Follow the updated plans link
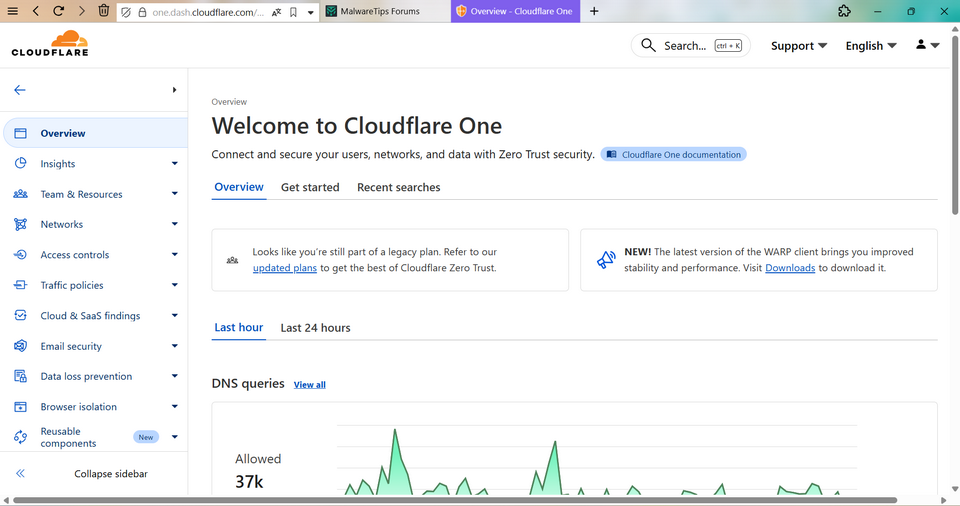960x506 pixels. (x=285, y=268)
